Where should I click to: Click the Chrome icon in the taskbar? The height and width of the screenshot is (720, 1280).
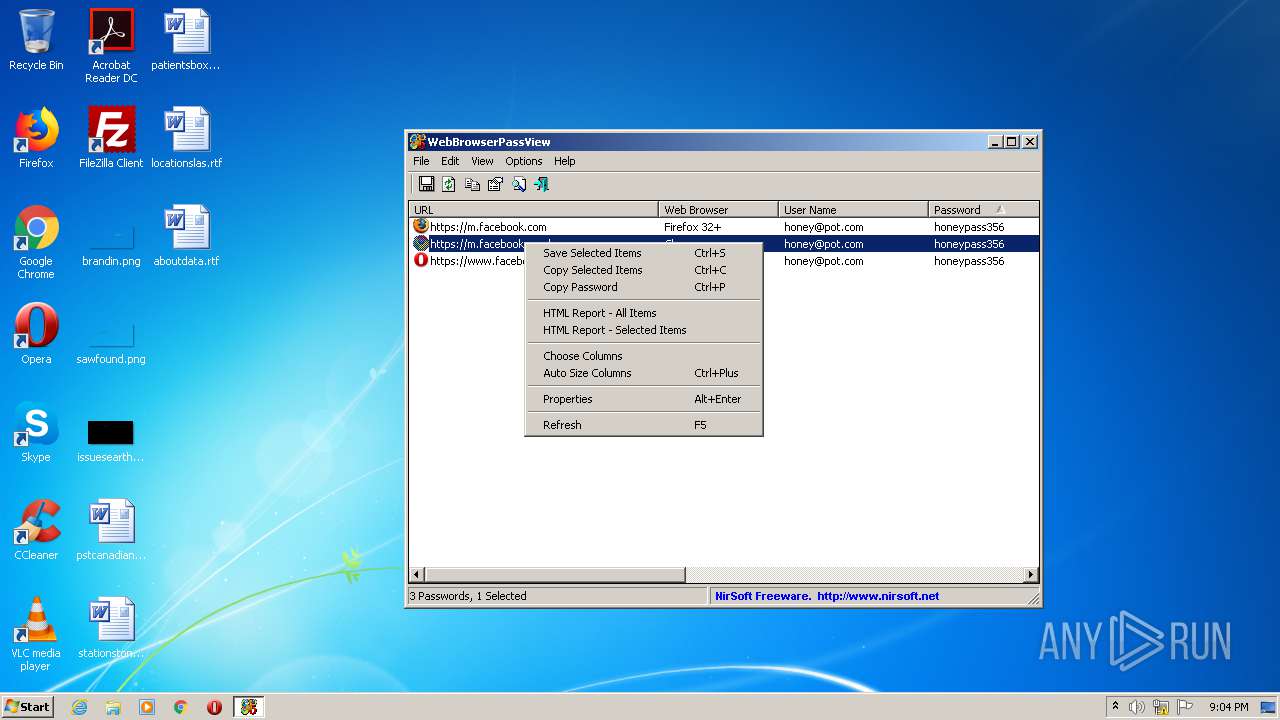pos(181,707)
